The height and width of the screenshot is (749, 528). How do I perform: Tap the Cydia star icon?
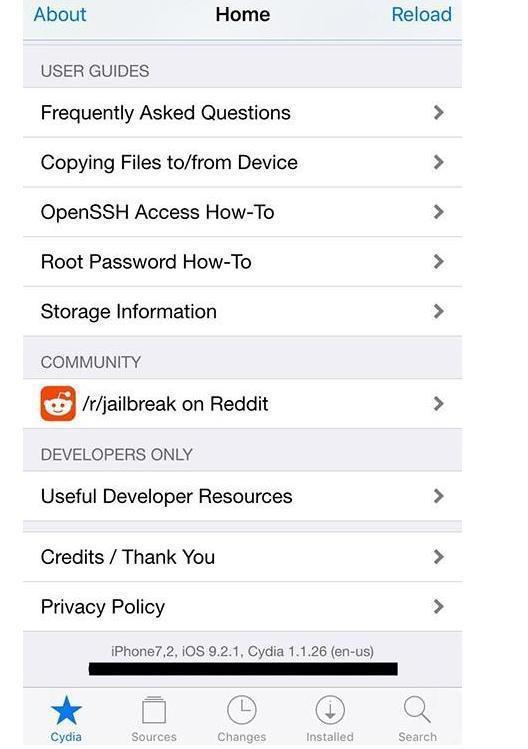coord(66,710)
